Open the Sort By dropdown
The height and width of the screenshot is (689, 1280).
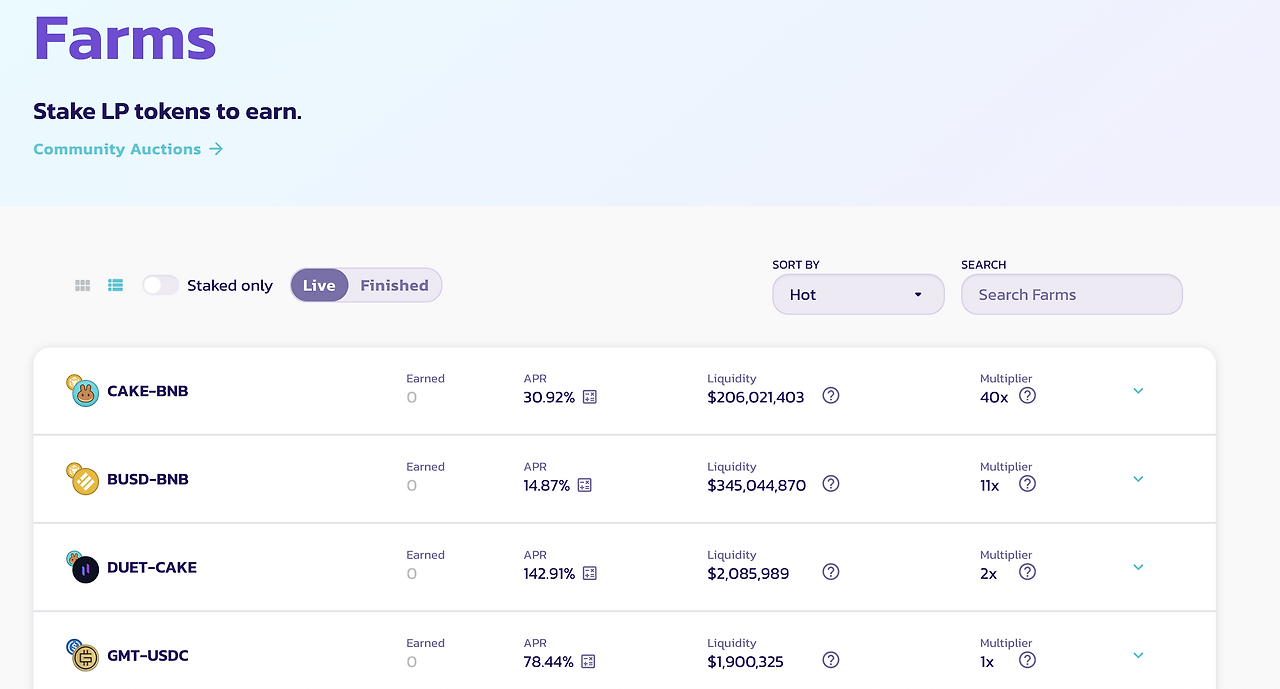point(858,295)
